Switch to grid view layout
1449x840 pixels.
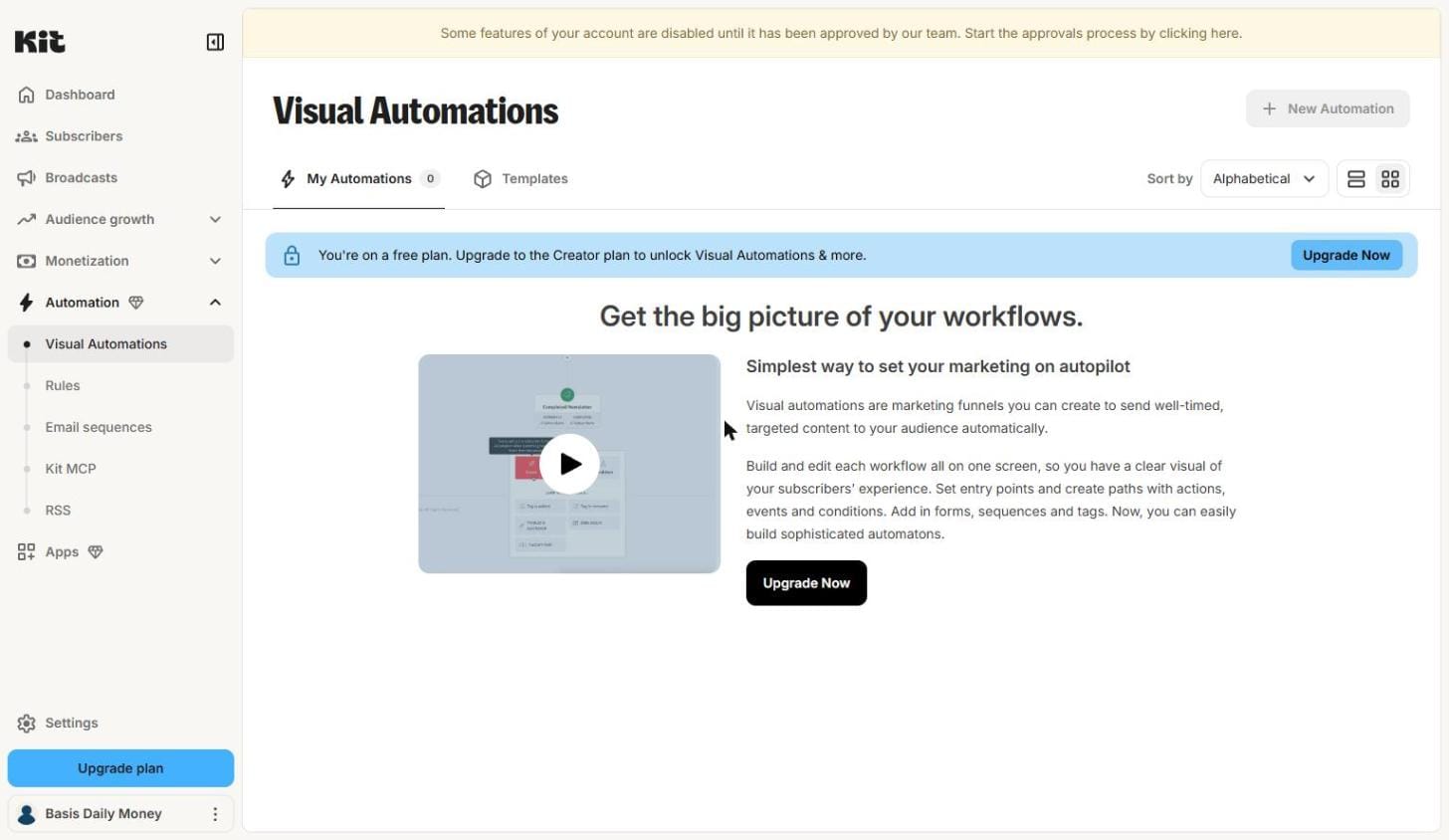(1390, 179)
